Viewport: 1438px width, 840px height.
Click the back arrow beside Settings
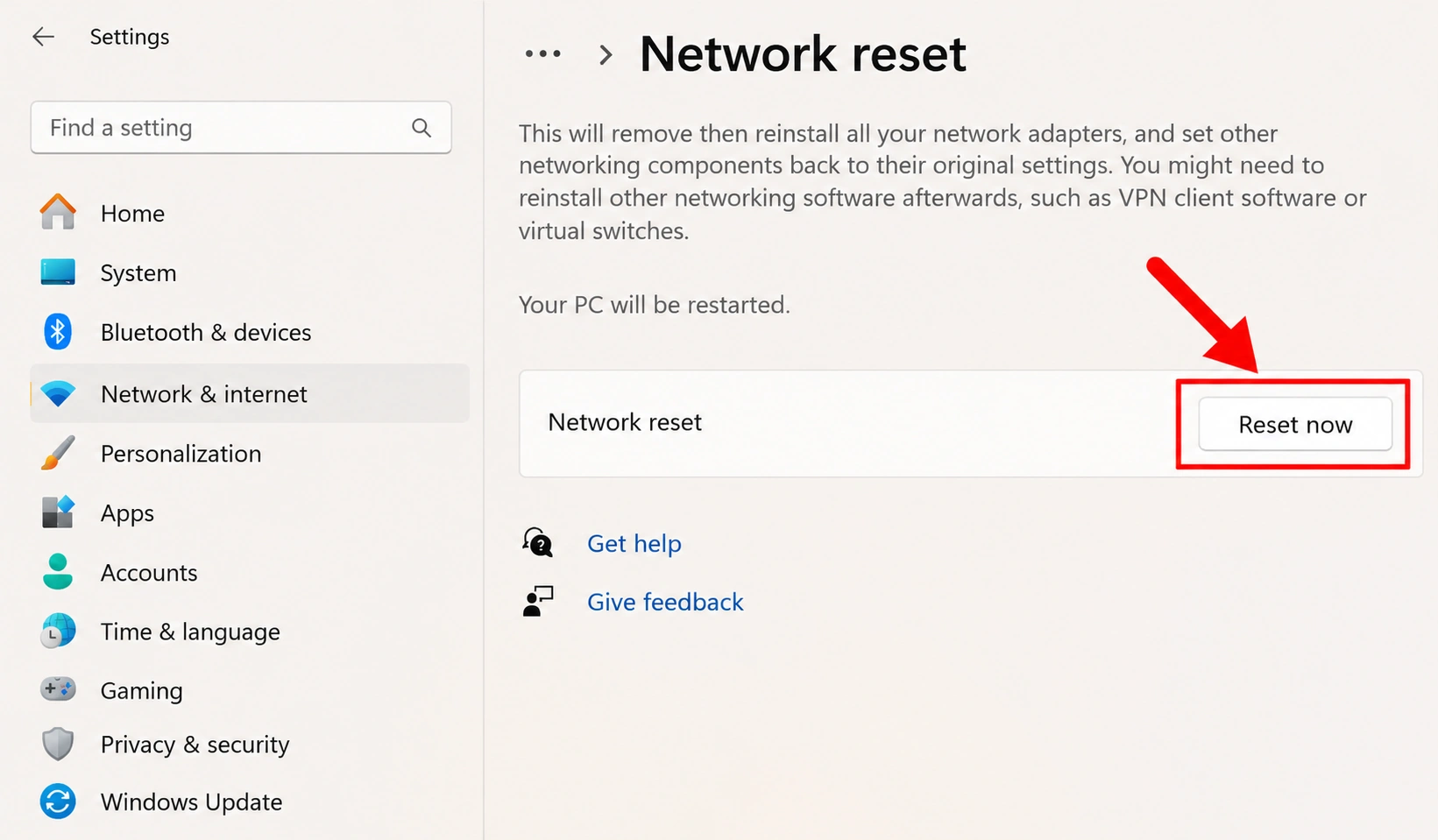pos(43,37)
